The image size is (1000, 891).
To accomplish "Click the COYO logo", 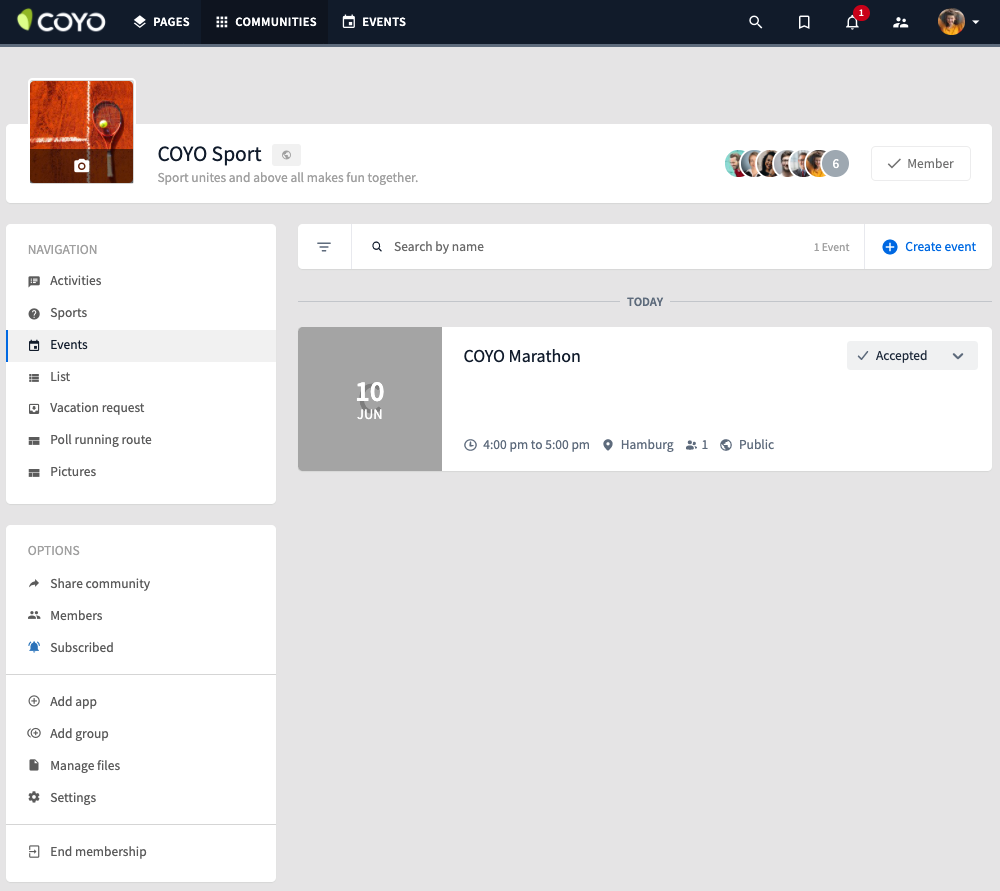I will pos(61,22).
